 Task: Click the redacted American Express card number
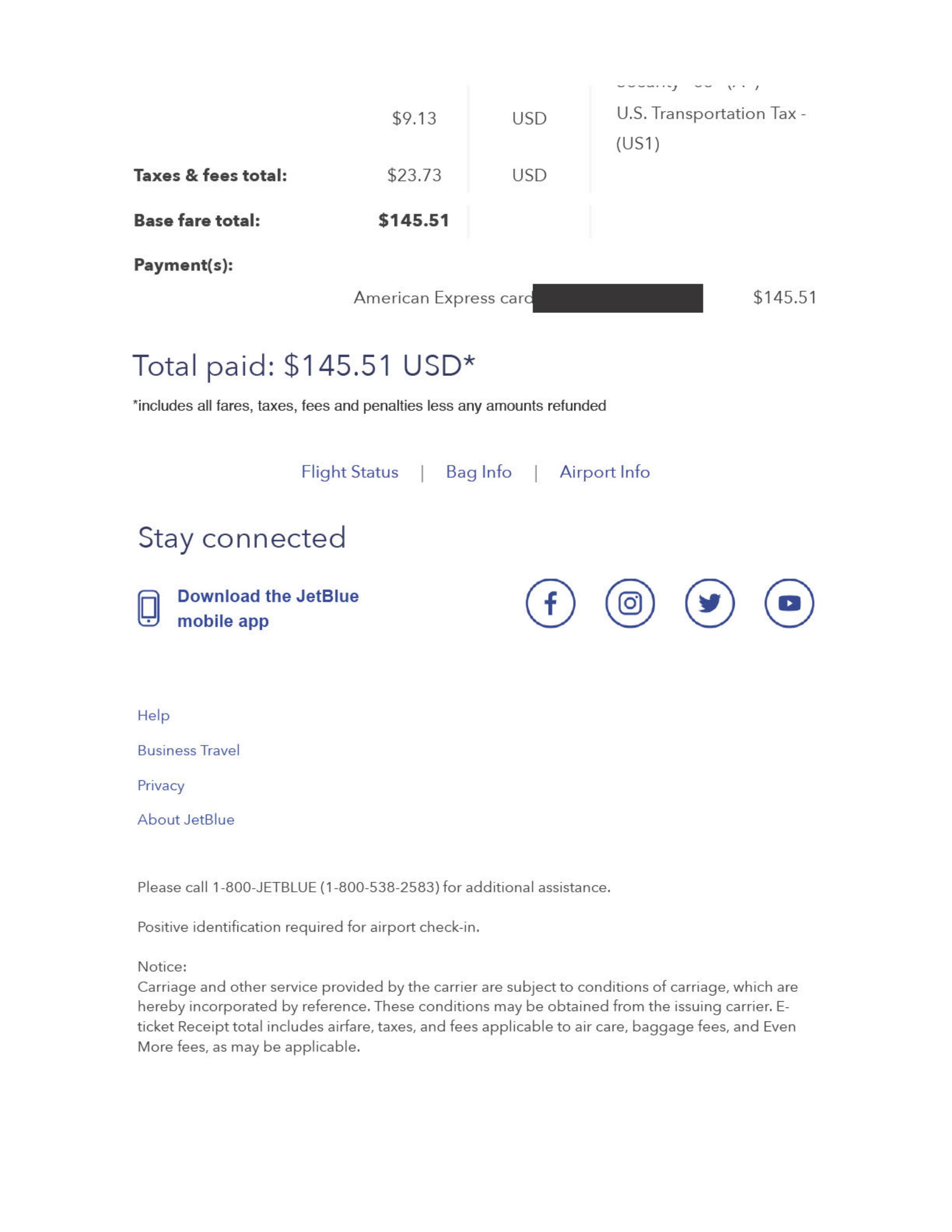pyautogui.click(x=618, y=298)
